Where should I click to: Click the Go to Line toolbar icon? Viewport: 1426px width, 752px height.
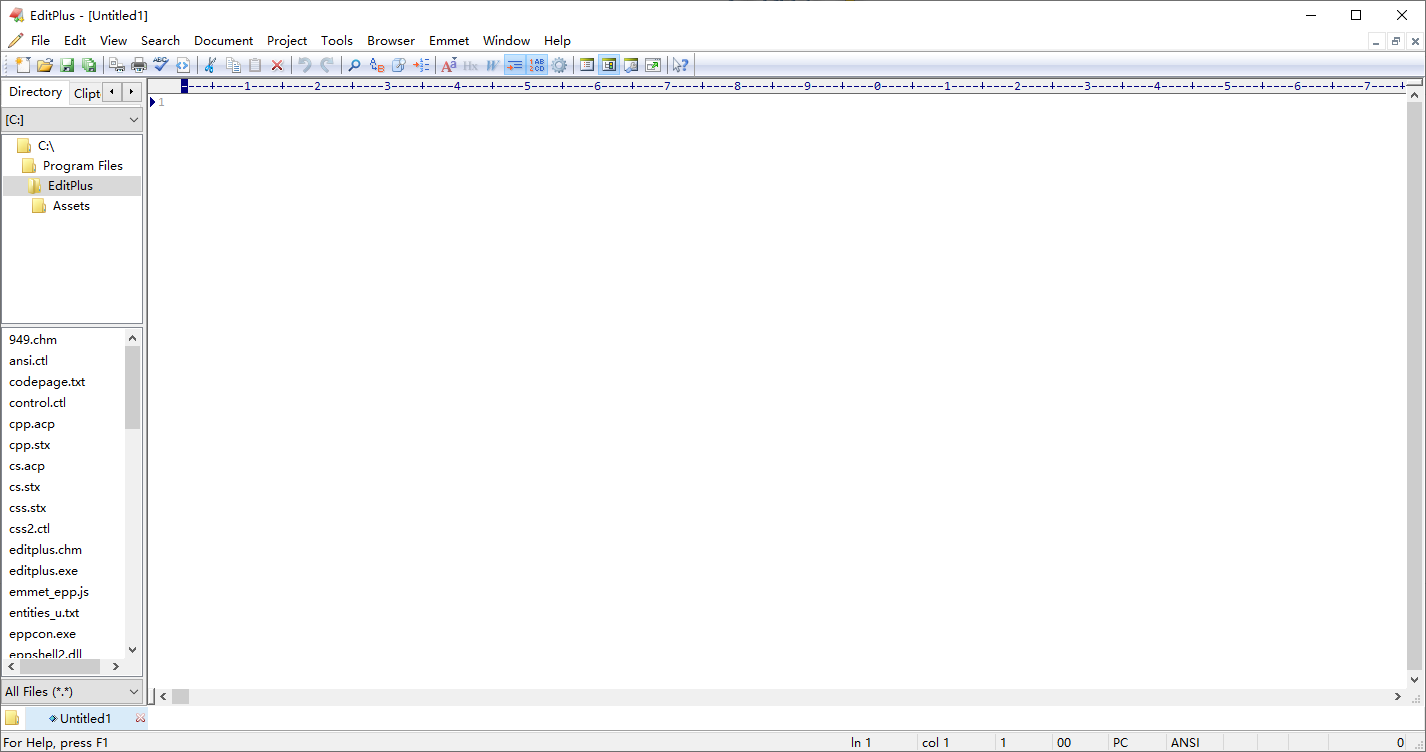421,65
